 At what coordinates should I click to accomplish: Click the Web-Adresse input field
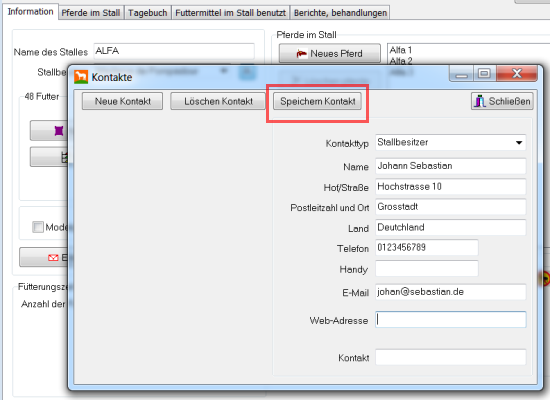(x=450, y=320)
